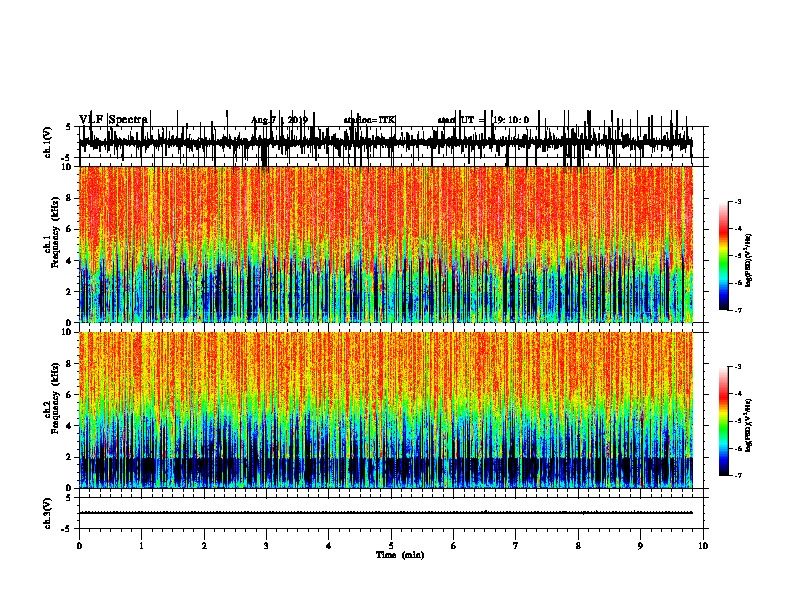Click the "-7" tick on ch.2 colorbar
Screen dimensions: 792x612
click(738, 475)
